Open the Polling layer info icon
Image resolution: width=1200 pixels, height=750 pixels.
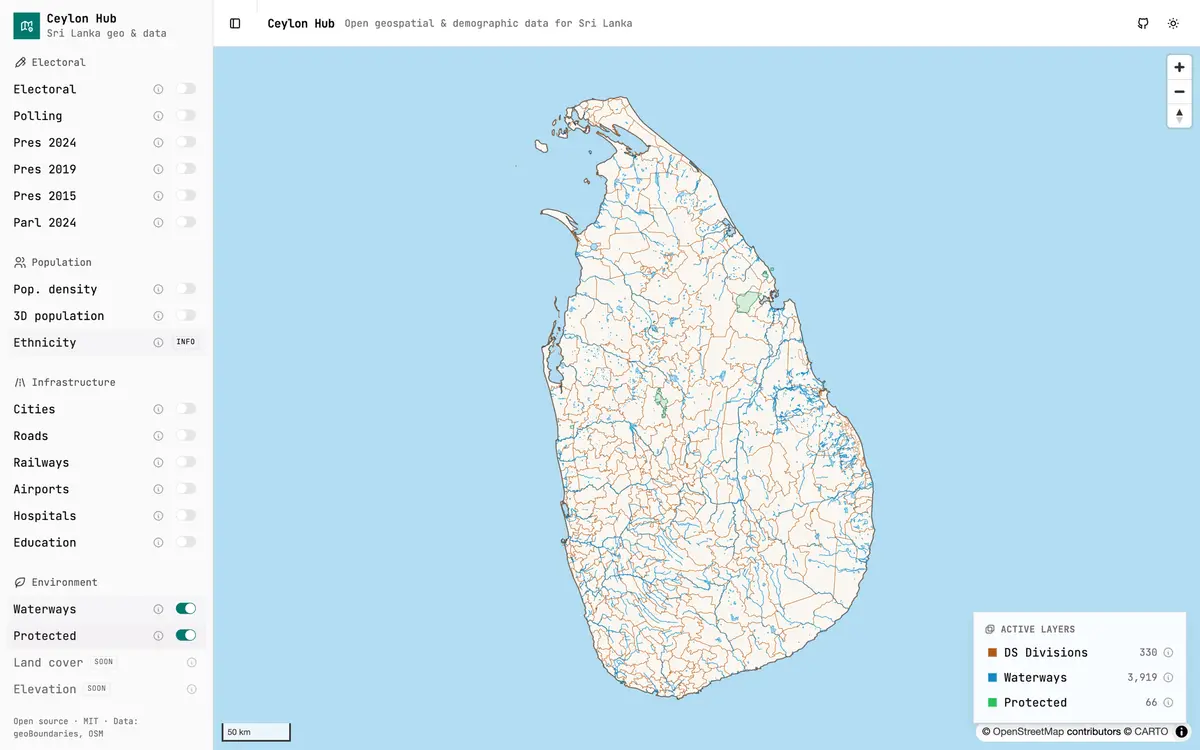(158, 116)
